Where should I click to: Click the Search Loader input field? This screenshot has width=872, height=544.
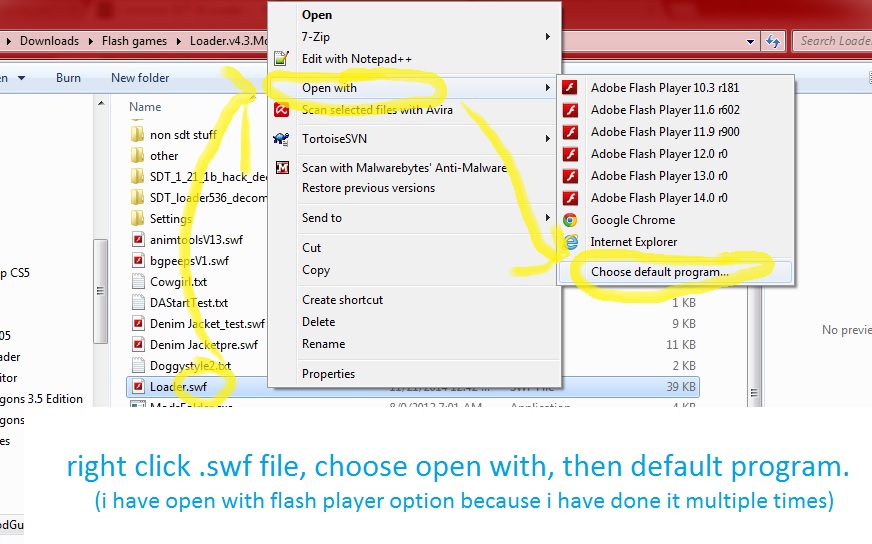[x=832, y=41]
